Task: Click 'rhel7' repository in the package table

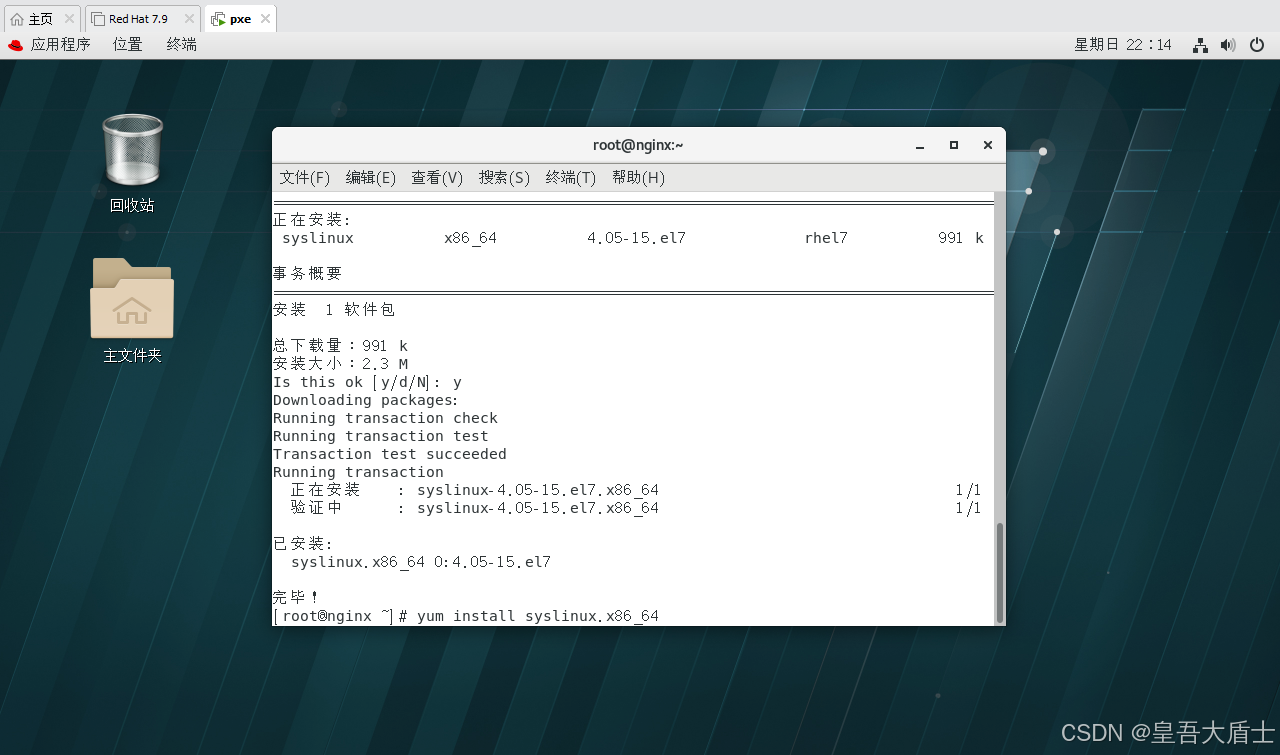Action: tap(826, 238)
